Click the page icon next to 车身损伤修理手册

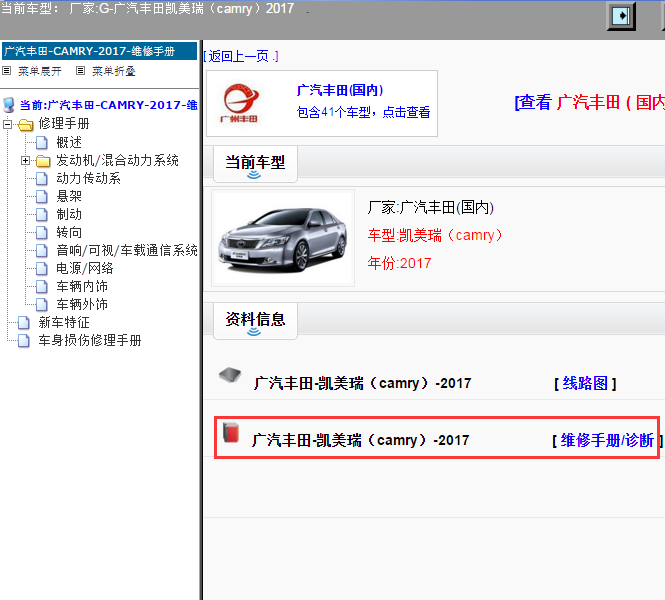tap(24, 340)
